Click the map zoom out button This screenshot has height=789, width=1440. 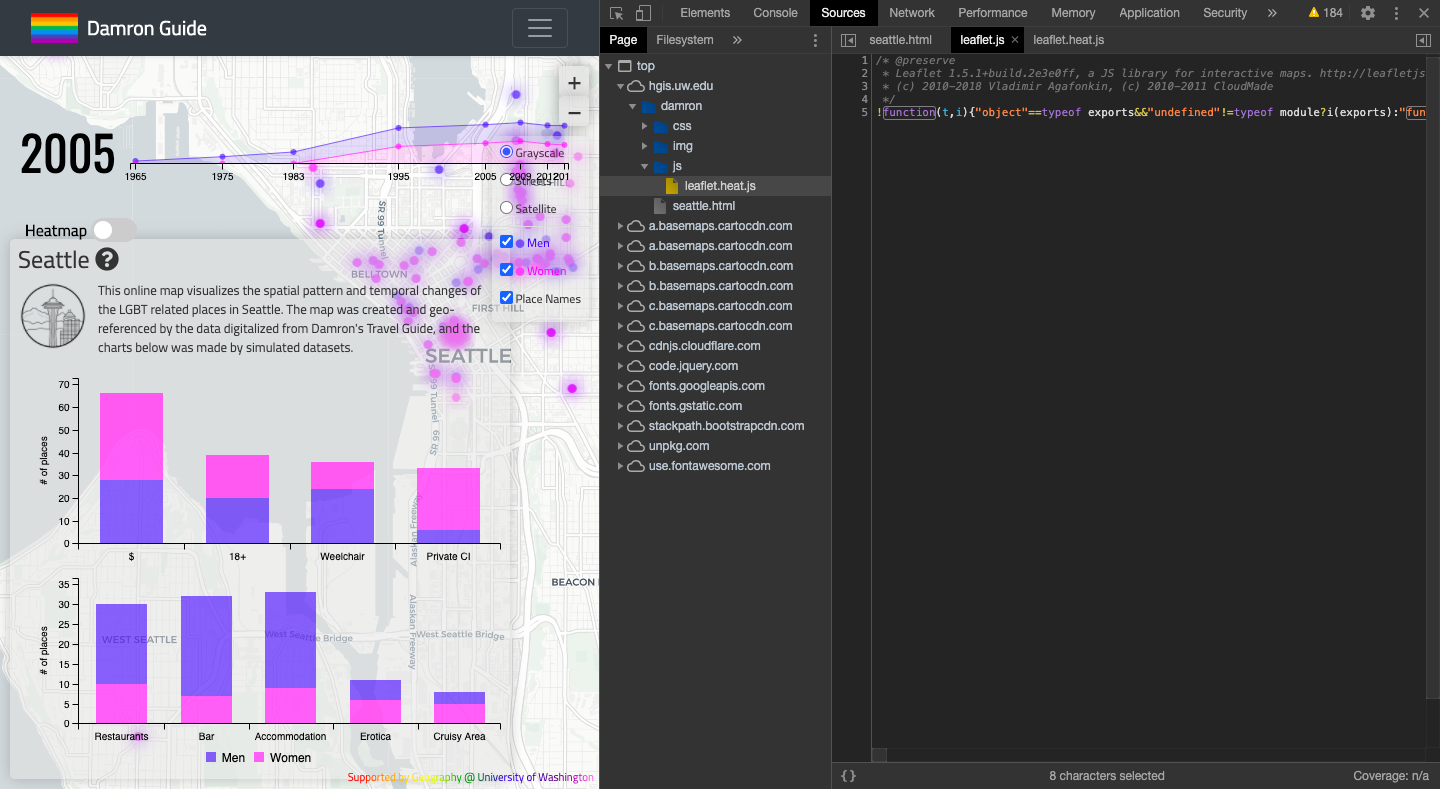[x=574, y=113]
